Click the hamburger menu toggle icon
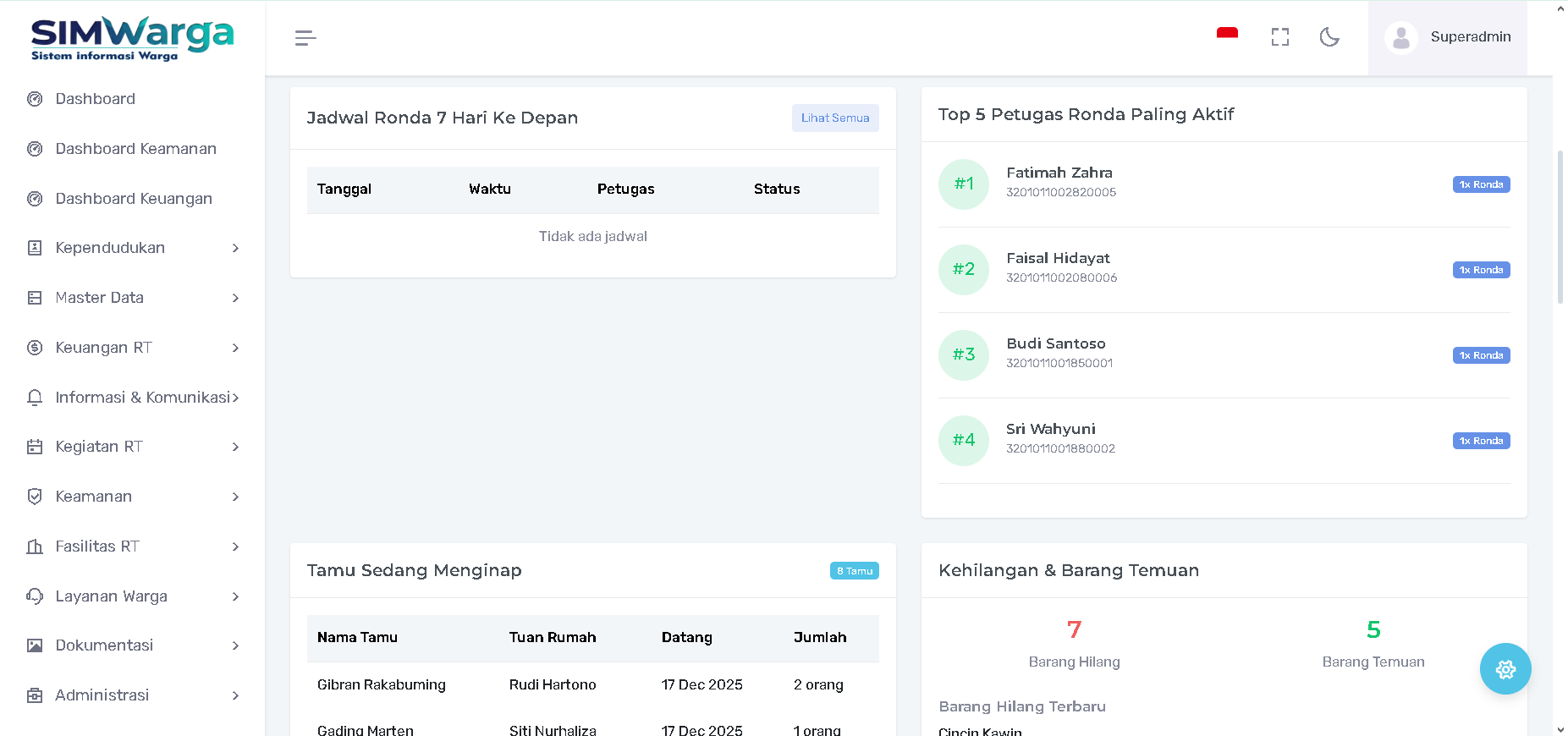Viewport: 1568px width, 736px height. tap(305, 38)
